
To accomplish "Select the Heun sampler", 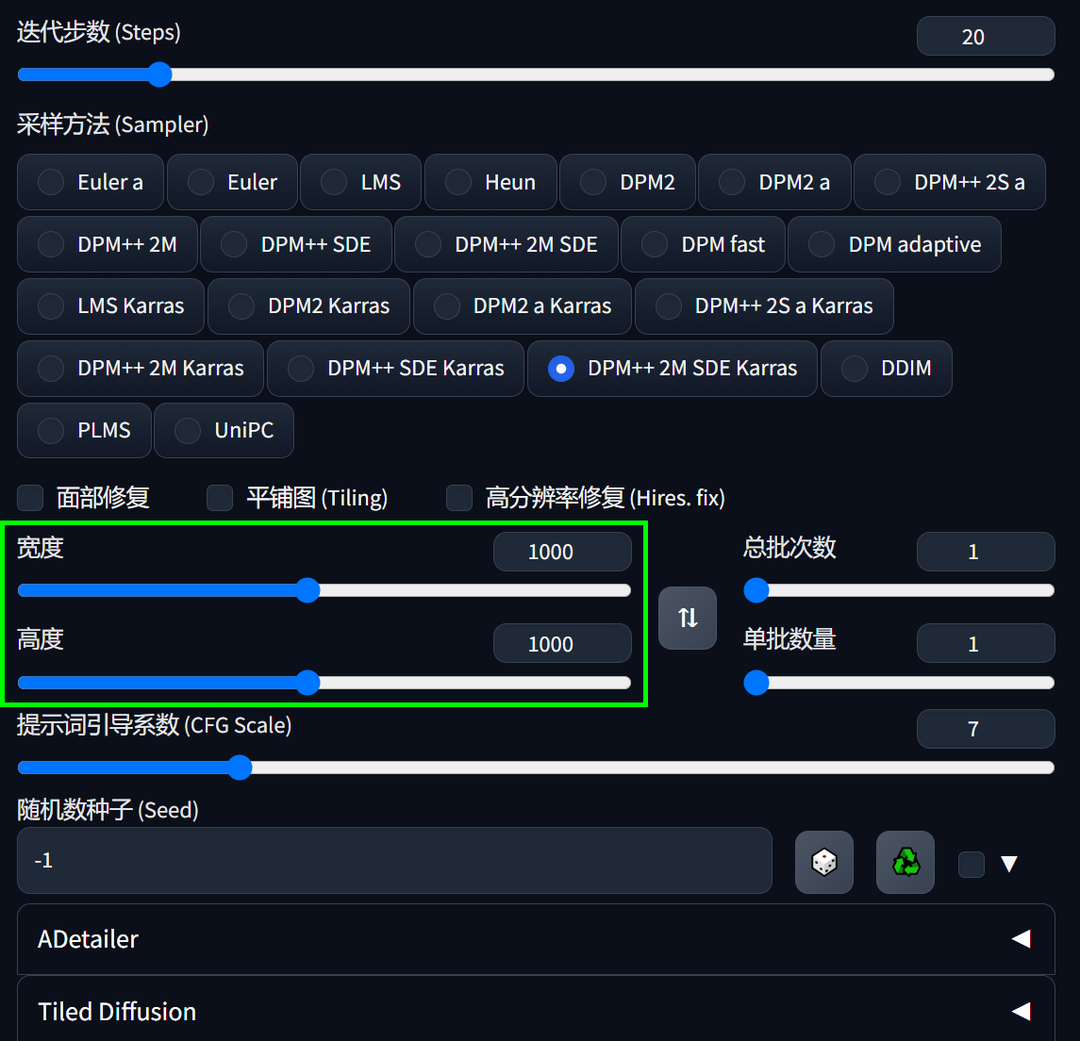I will pyautogui.click(x=490, y=182).
